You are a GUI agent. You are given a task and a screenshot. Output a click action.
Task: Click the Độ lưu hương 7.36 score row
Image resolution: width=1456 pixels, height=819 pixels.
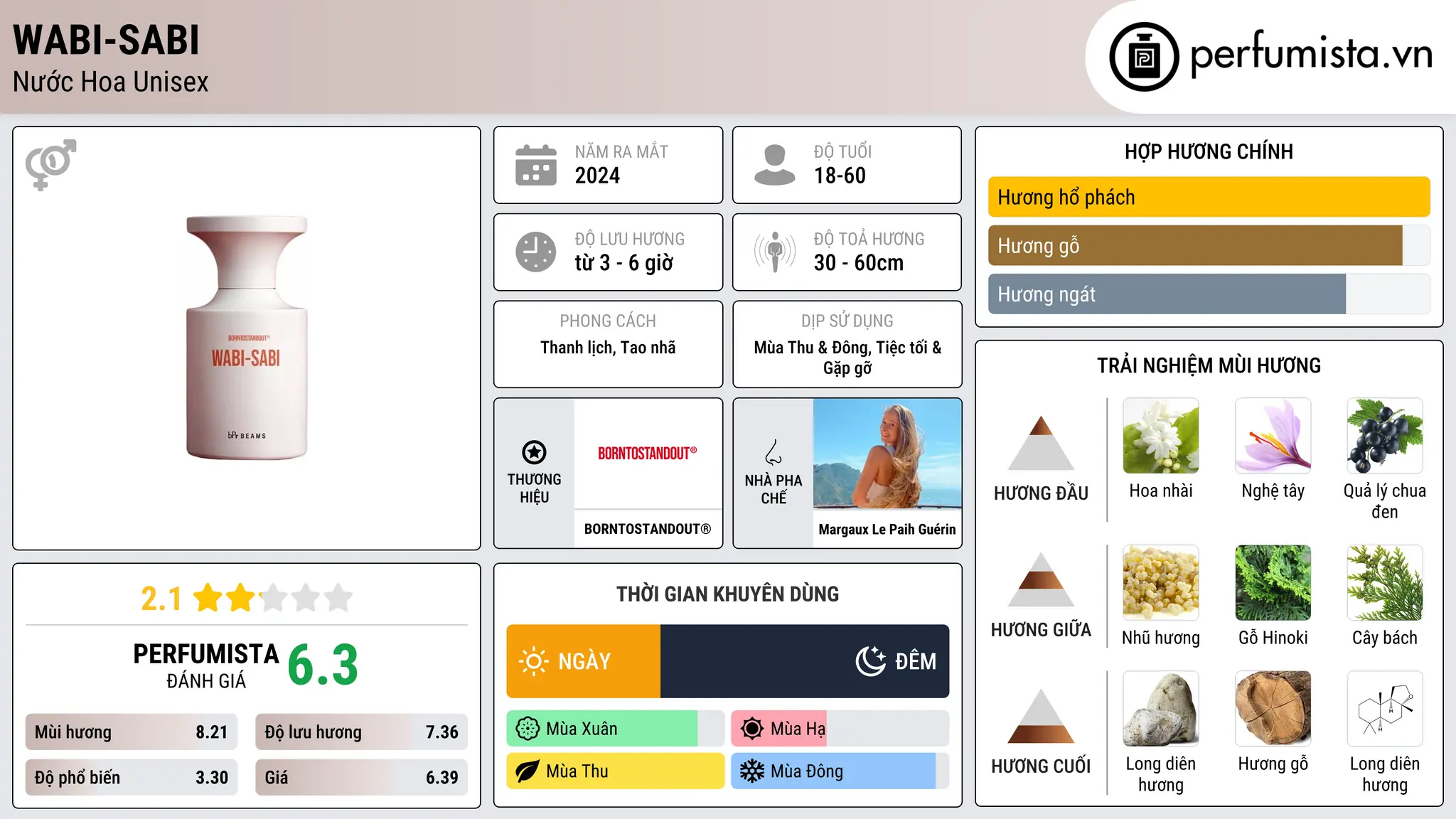(x=361, y=732)
